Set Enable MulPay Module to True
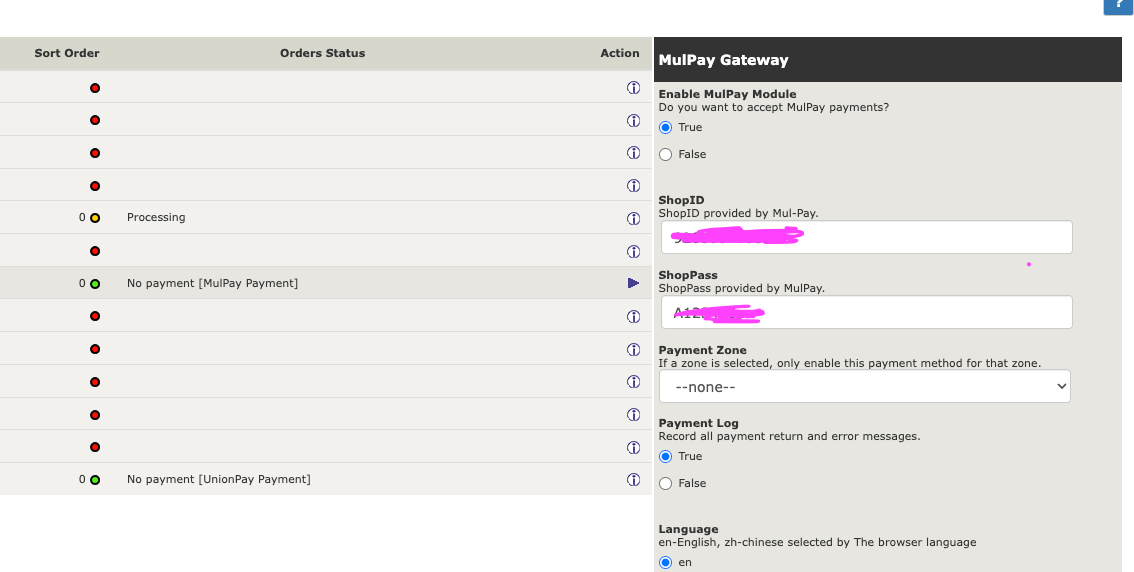 tap(665, 127)
